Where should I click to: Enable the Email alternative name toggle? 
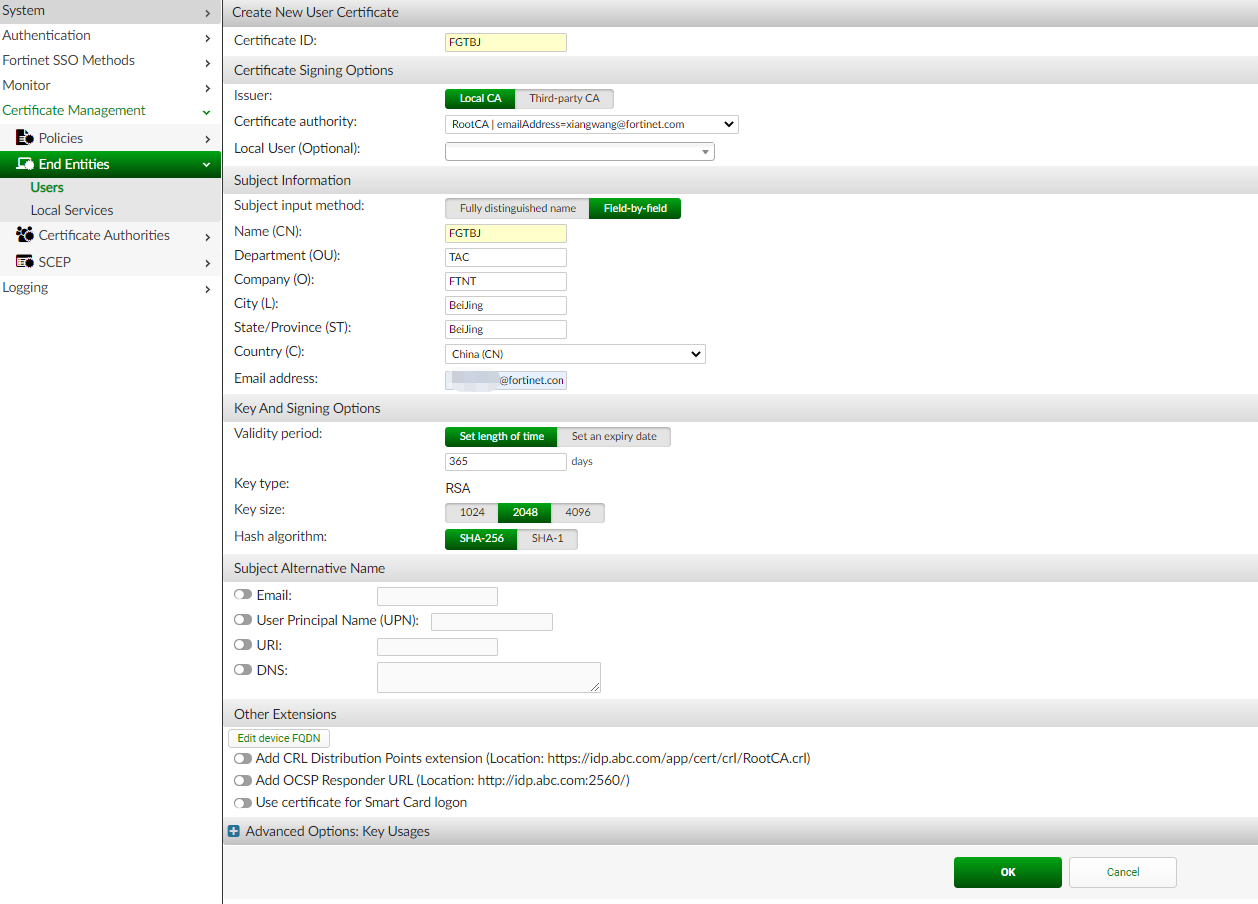pos(243,595)
